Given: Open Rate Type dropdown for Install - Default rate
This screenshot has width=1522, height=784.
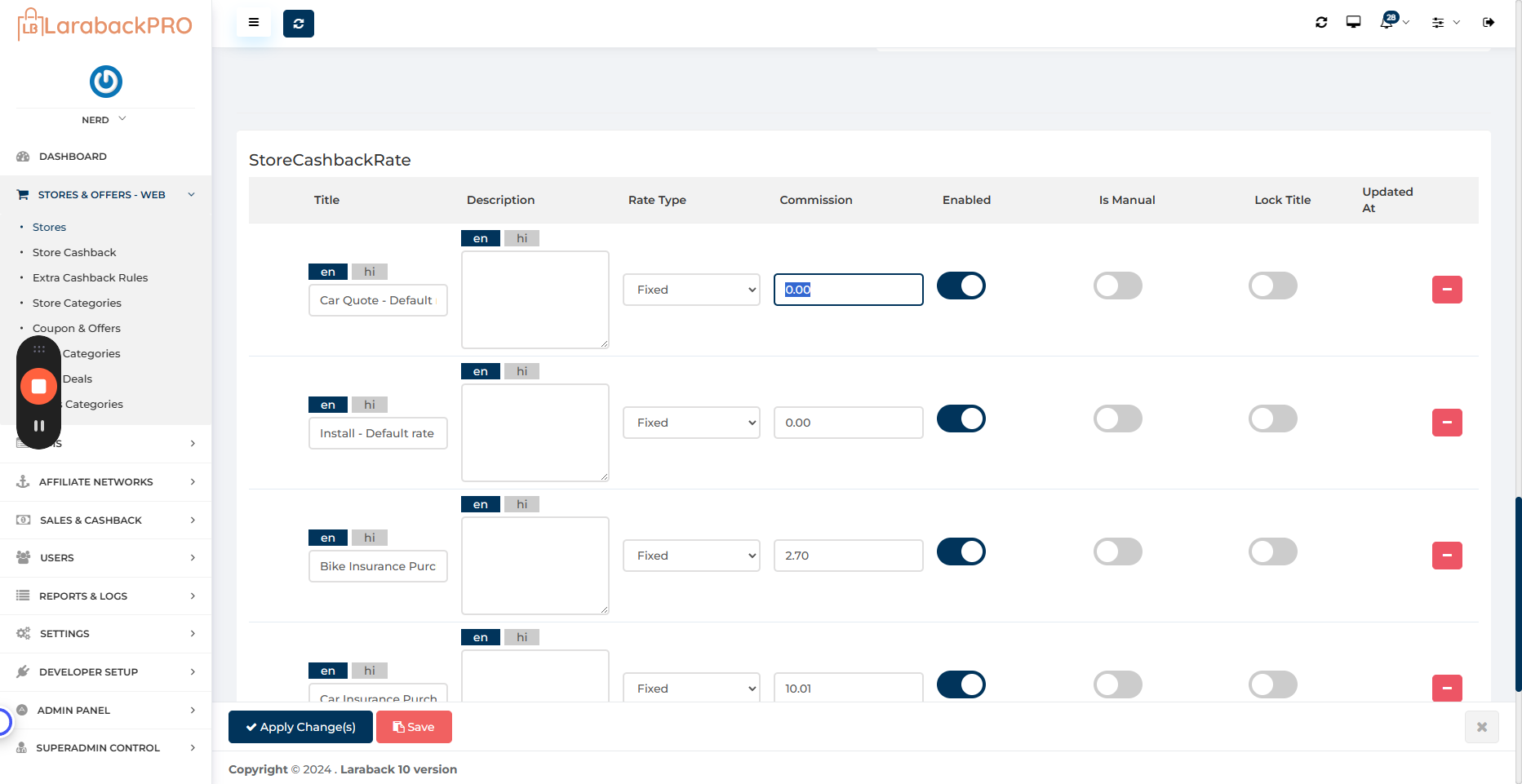Looking at the screenshot, I should click(x=691, y=423).
